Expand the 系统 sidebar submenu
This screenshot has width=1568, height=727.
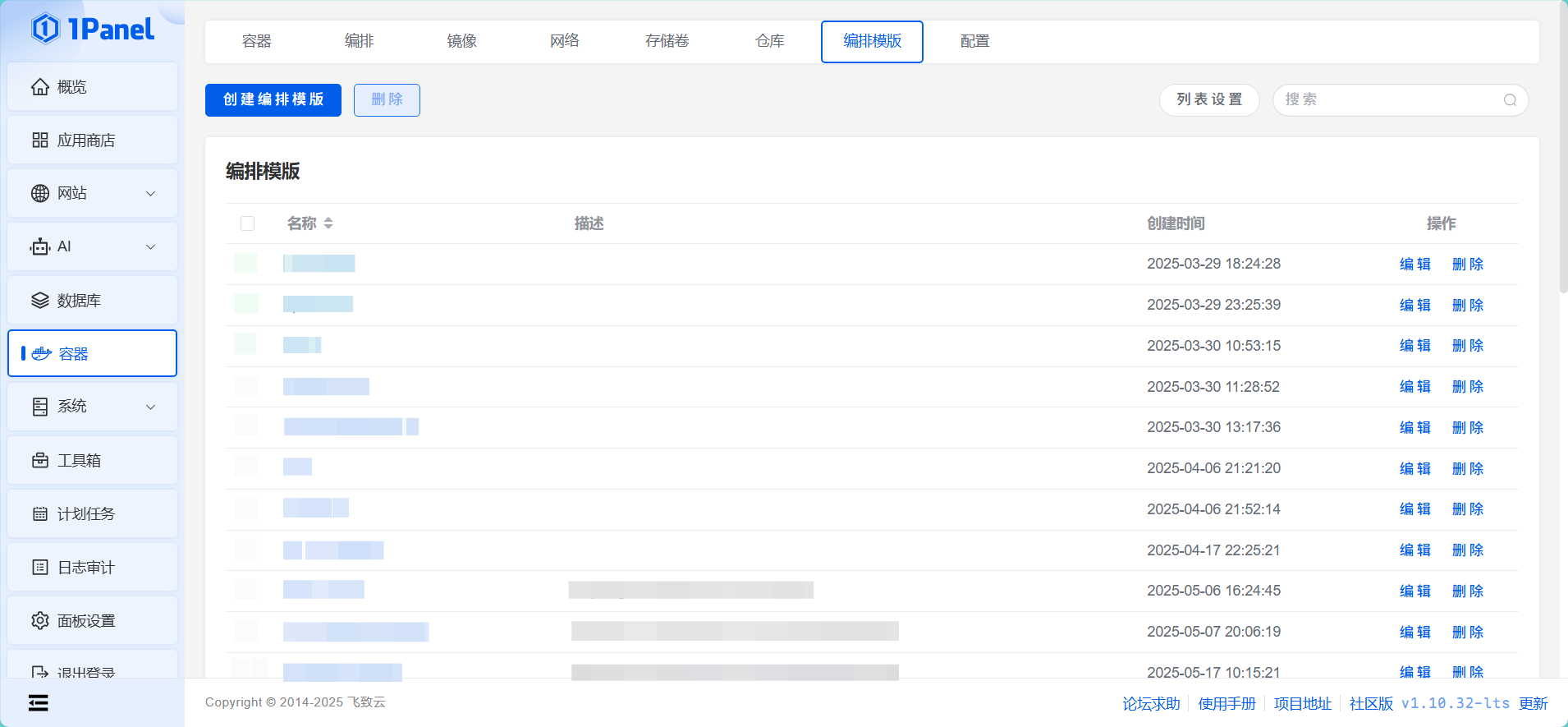pos(150,407)
